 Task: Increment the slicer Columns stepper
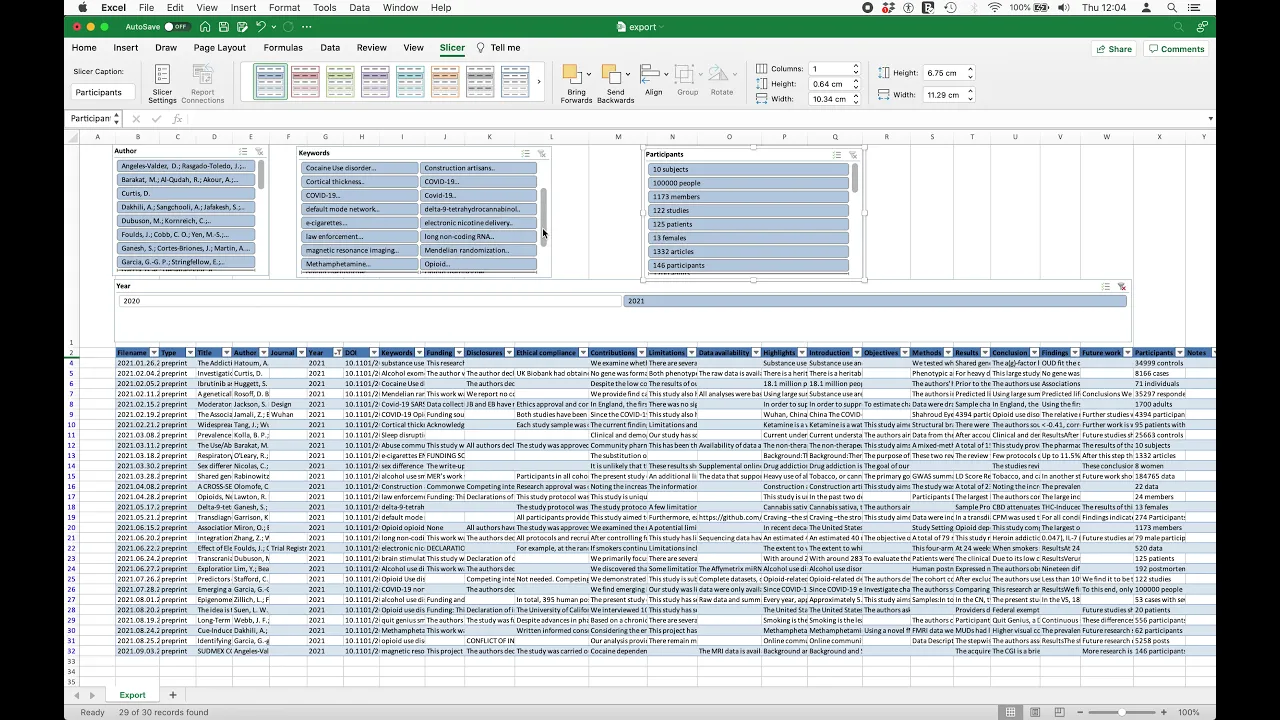(856, 66)
